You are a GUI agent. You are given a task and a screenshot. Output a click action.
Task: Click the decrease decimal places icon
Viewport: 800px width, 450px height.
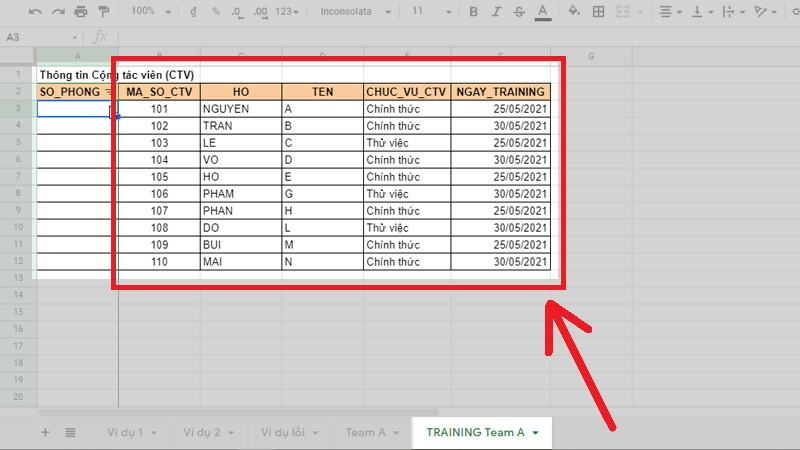coord(236,12)
